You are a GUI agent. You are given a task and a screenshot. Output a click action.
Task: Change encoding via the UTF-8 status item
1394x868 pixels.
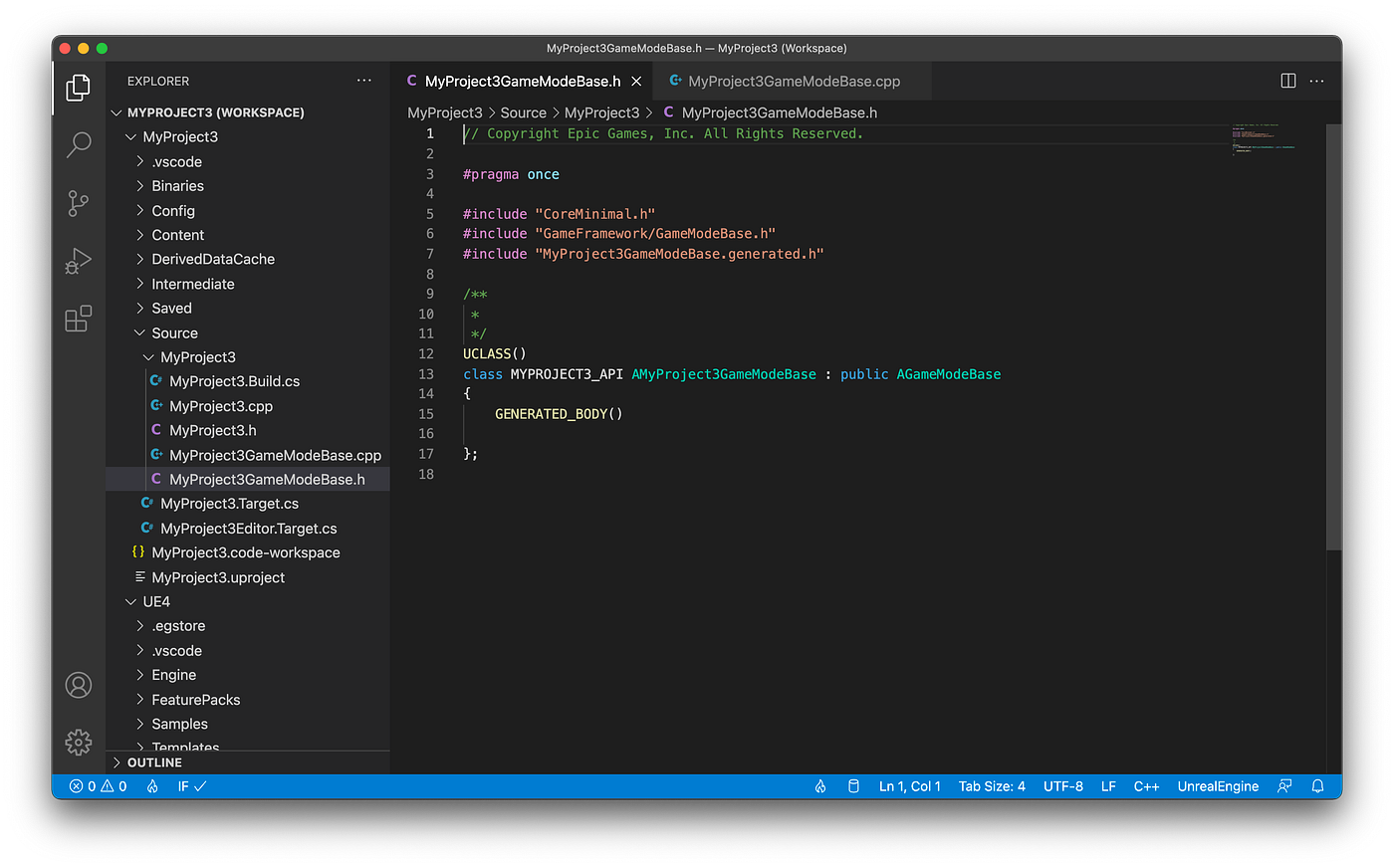(1062, 785)
